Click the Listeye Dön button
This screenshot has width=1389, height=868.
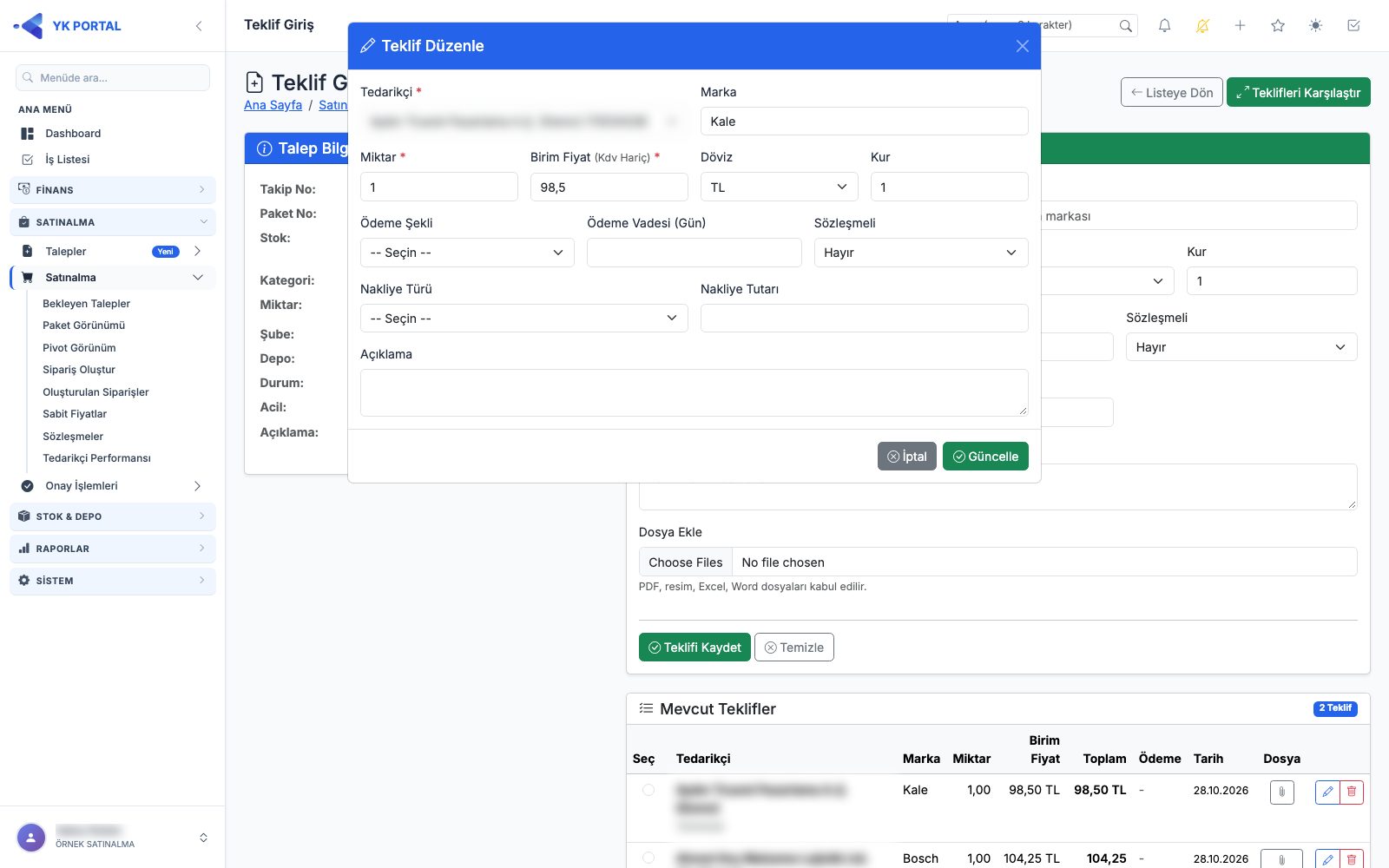[1172, 93]
